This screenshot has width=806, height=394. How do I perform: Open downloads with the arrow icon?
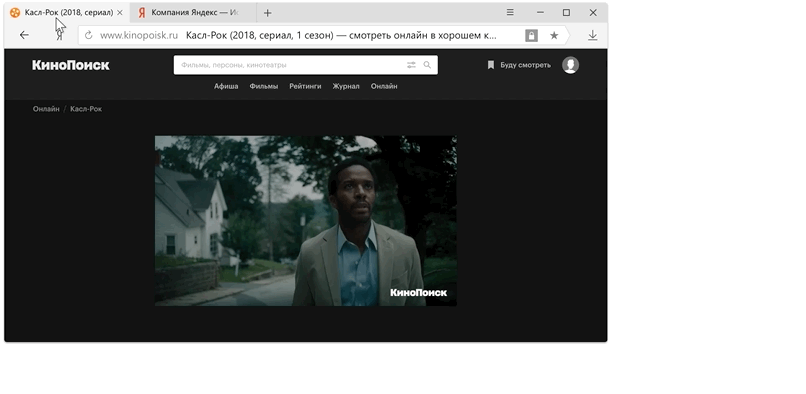pyautogui.click(x=592, y=35)
